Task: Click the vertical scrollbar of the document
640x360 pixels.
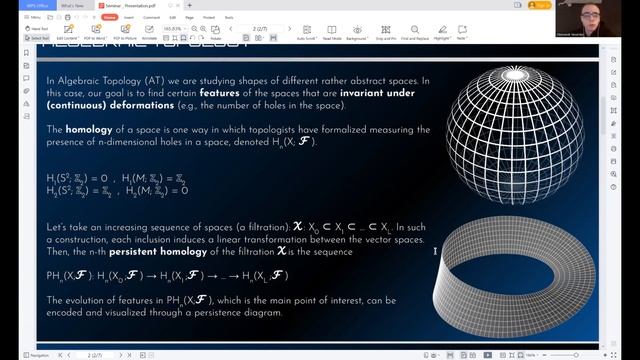Action: 604,116
